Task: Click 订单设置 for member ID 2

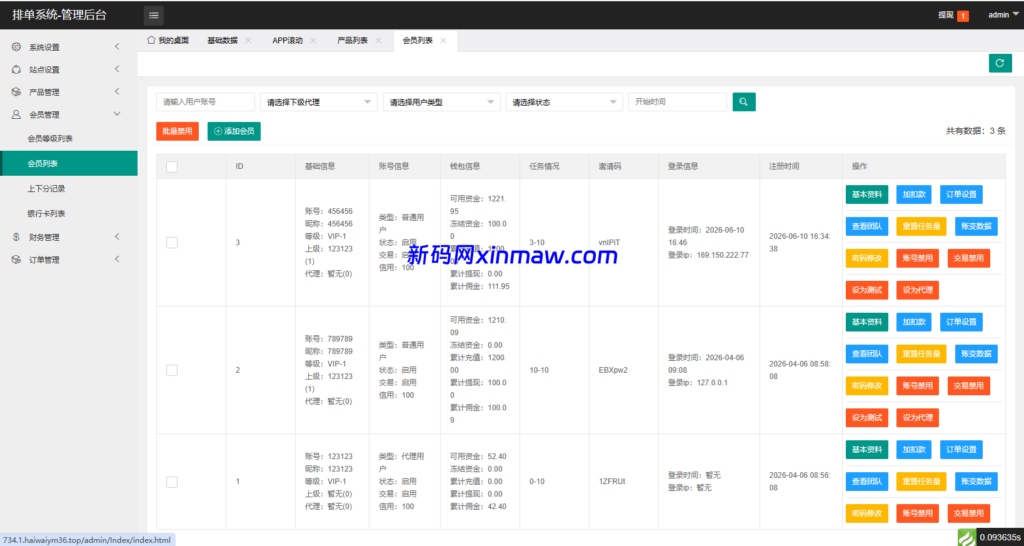Action: tap(961, 322)
